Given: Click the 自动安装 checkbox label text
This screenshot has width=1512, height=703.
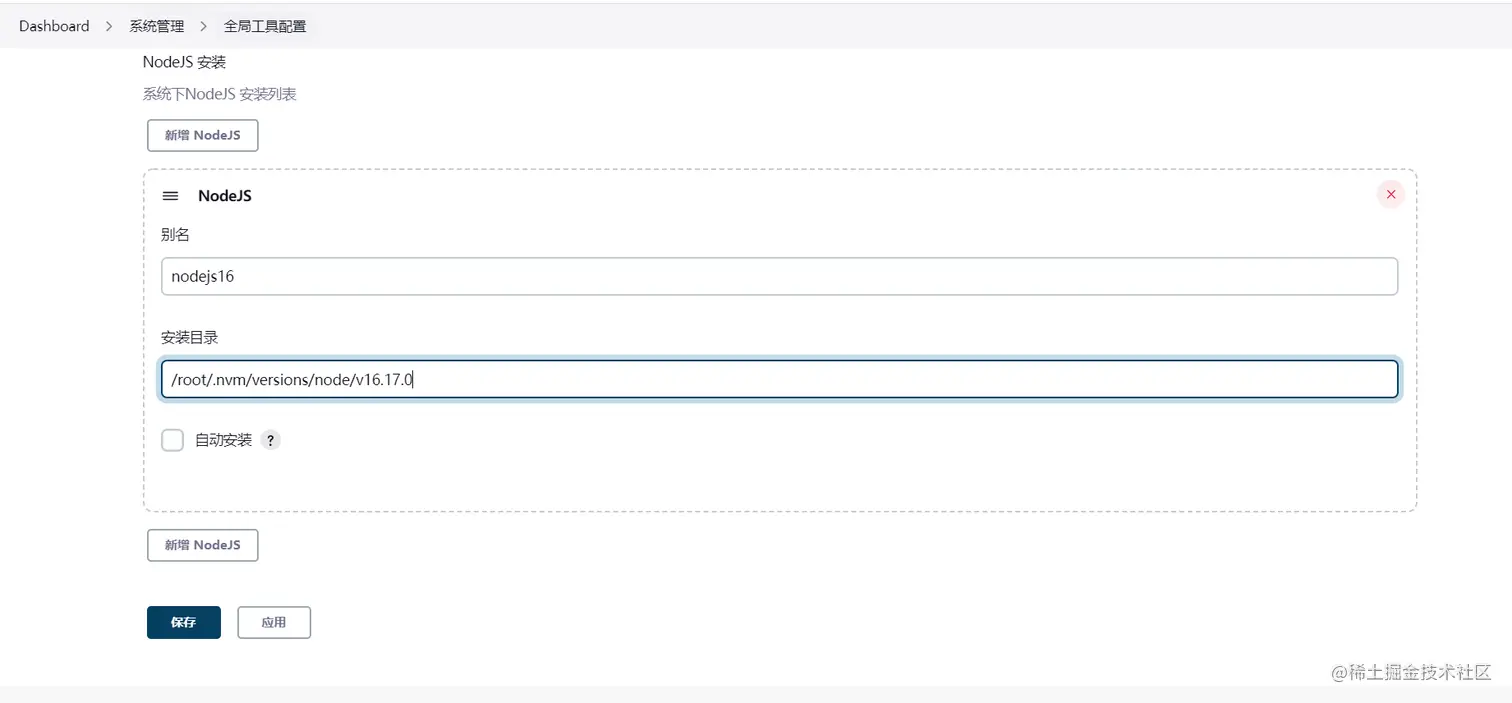Looking at the screenshot, I should pyautogui.click(x=223, y=440).
